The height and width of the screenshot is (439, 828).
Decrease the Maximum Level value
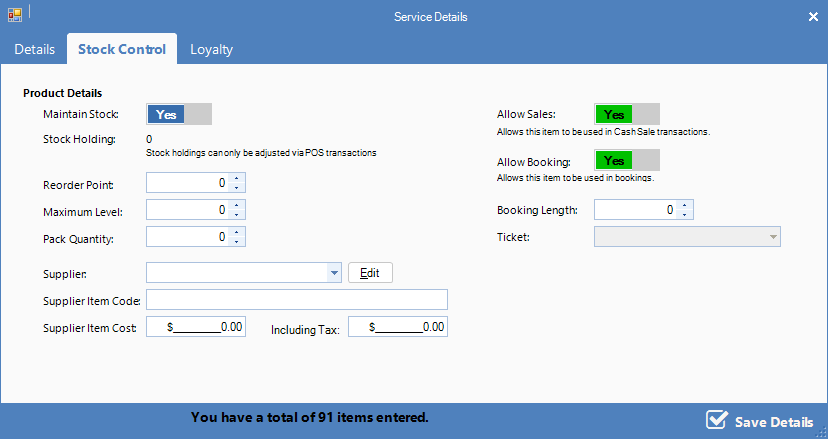coord(237,215)
